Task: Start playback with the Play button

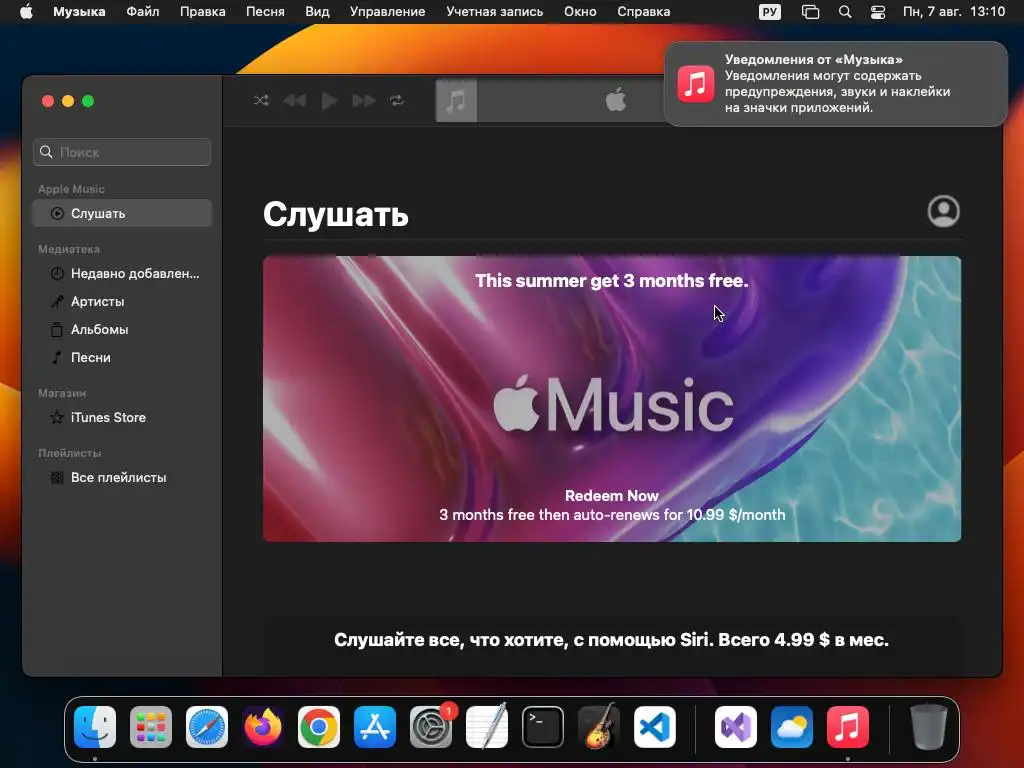Action: [330, 101]
